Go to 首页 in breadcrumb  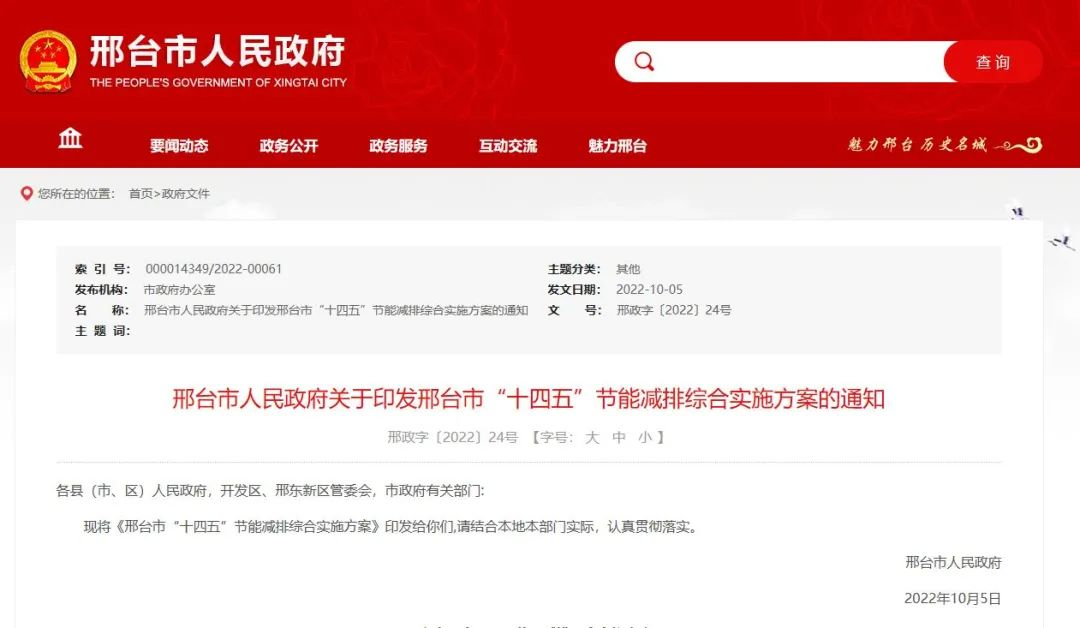click(x=141, y=194)
